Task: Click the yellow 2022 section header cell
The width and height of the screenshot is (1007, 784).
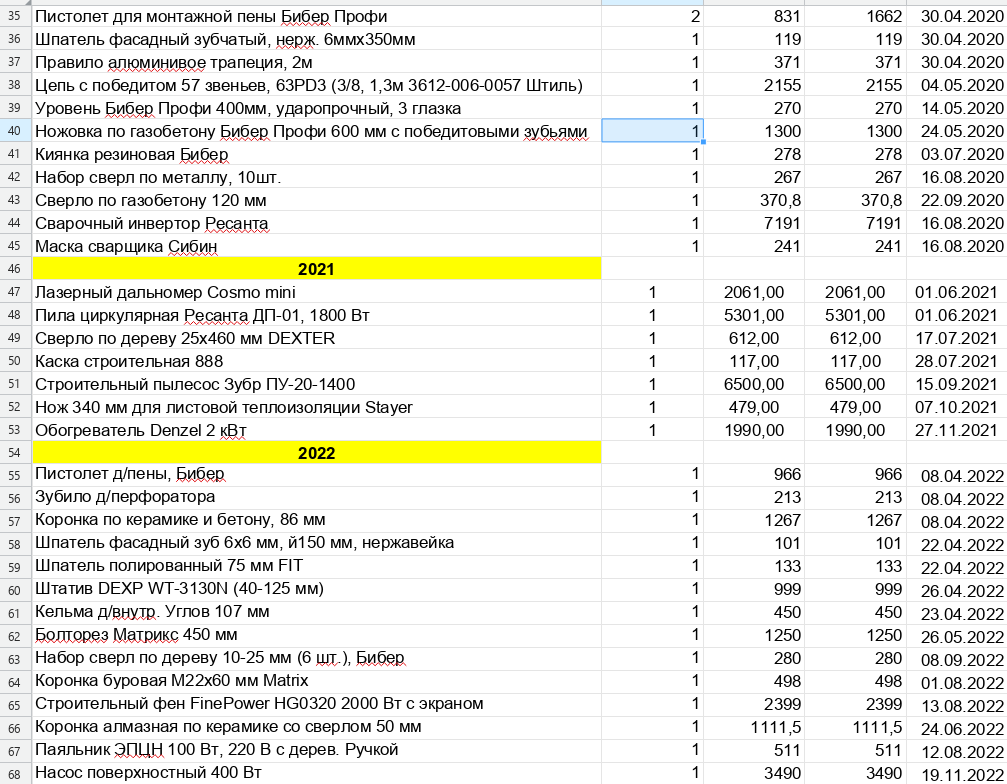Action: (x=317, y=453)
